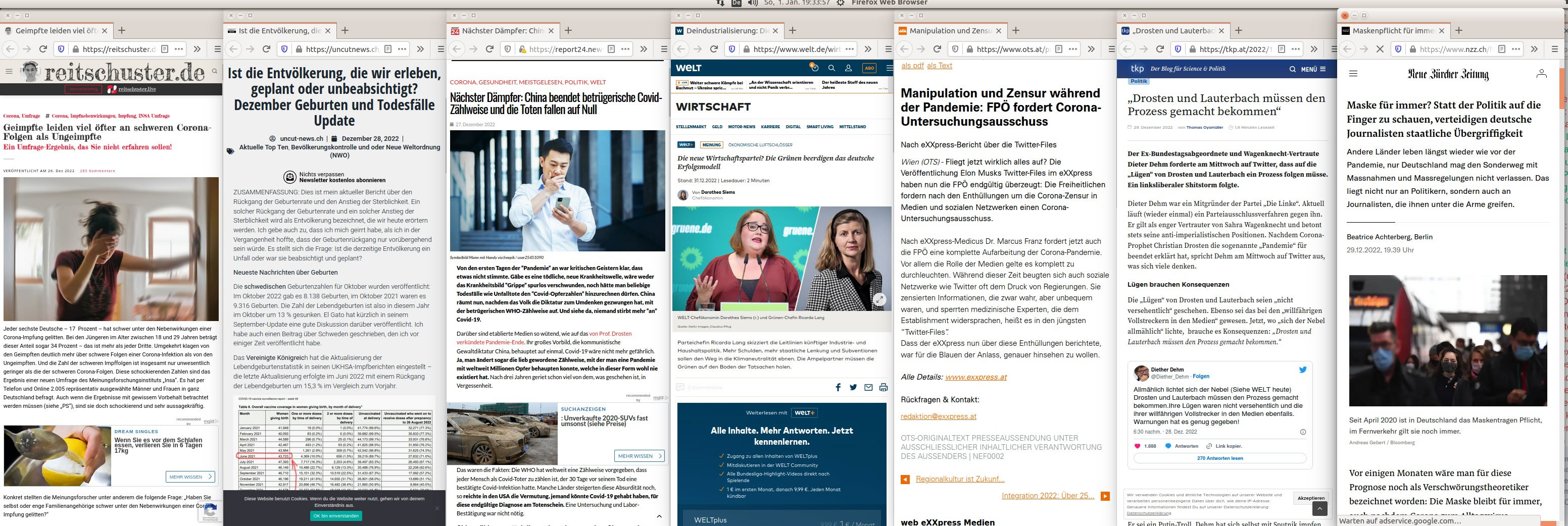The height and width of the screenshot is (526, 1568).
Task: Open reader view in reitschuster window
Action: [165, 49]
